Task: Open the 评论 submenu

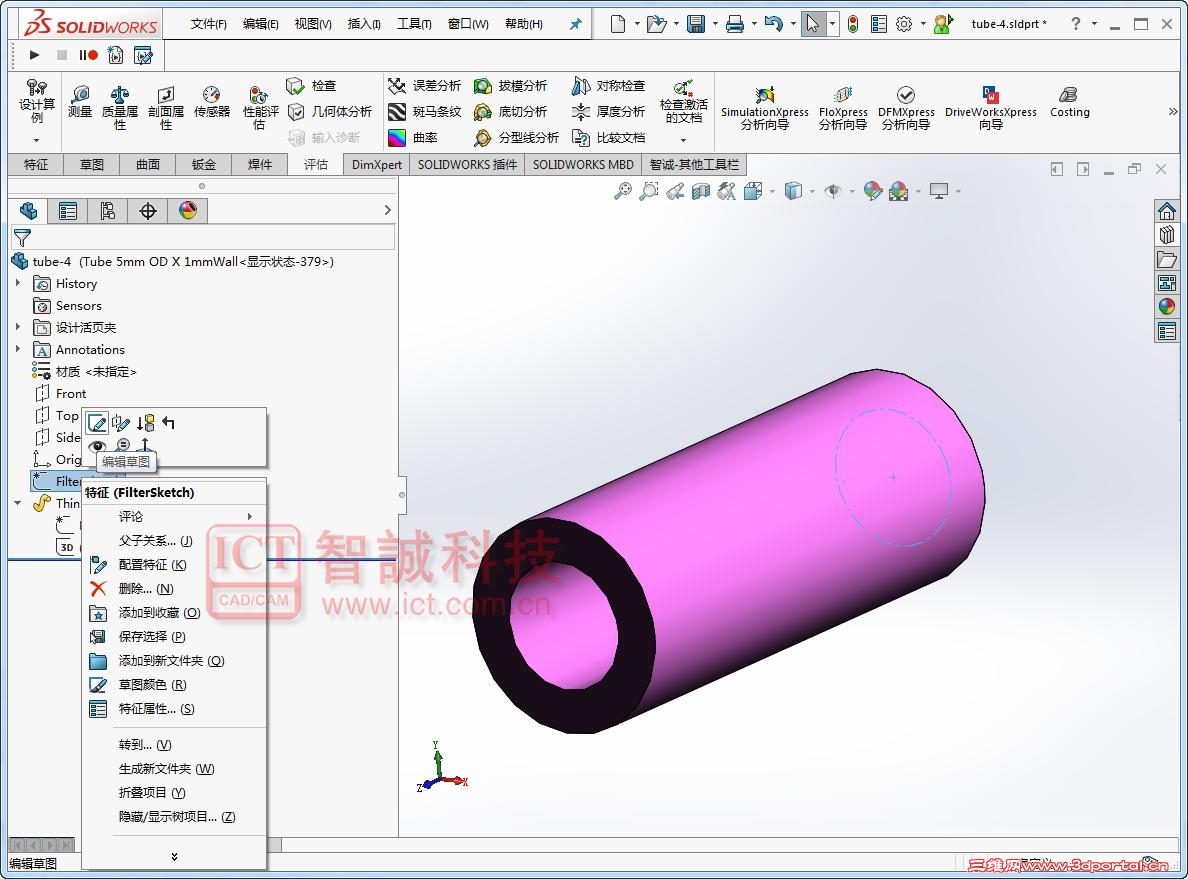Action: pyautogui.click(x=174, y=516)
